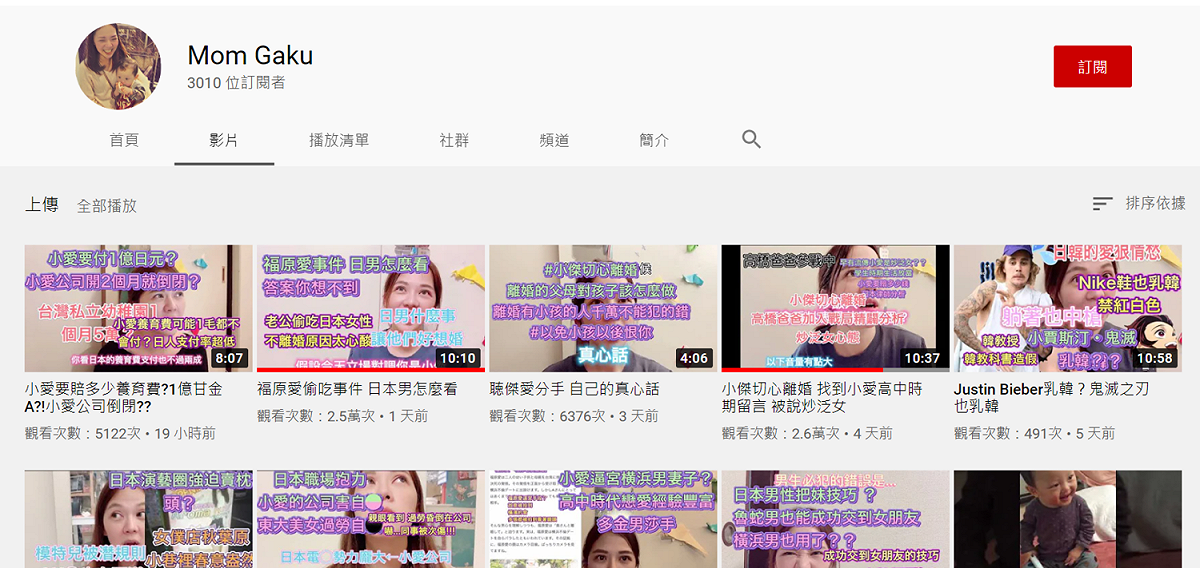Open video title 福原愛偷吃事件 日本男怎麼看
This screenshot has width=1200, height=568.
(x=357, y=389)
